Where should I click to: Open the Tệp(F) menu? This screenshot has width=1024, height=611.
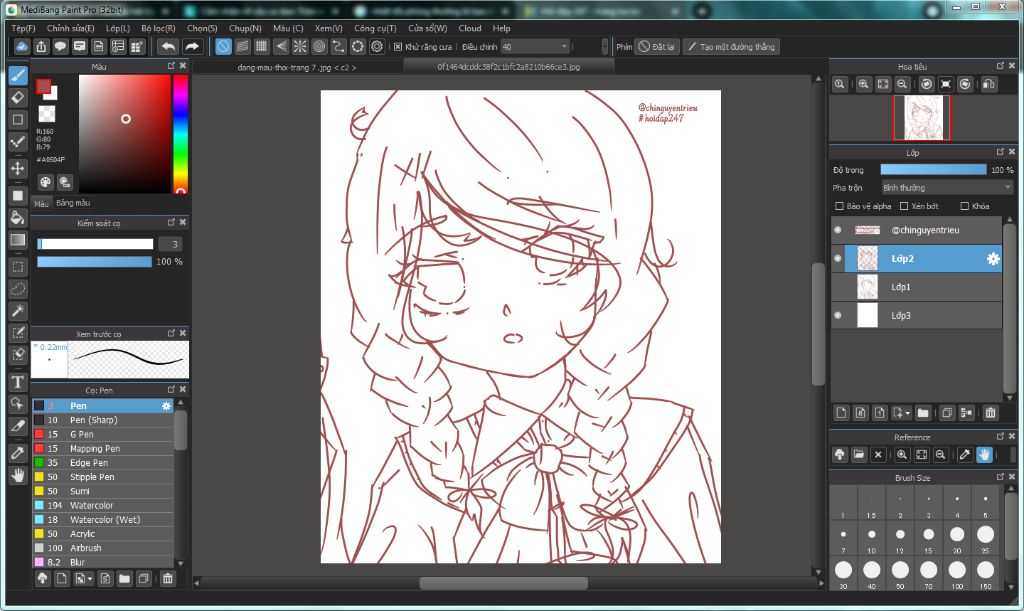(23, 29)
